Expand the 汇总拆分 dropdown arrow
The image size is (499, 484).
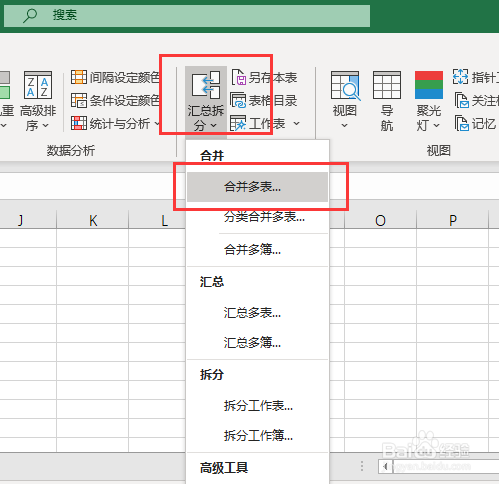(x=214, y=126)
